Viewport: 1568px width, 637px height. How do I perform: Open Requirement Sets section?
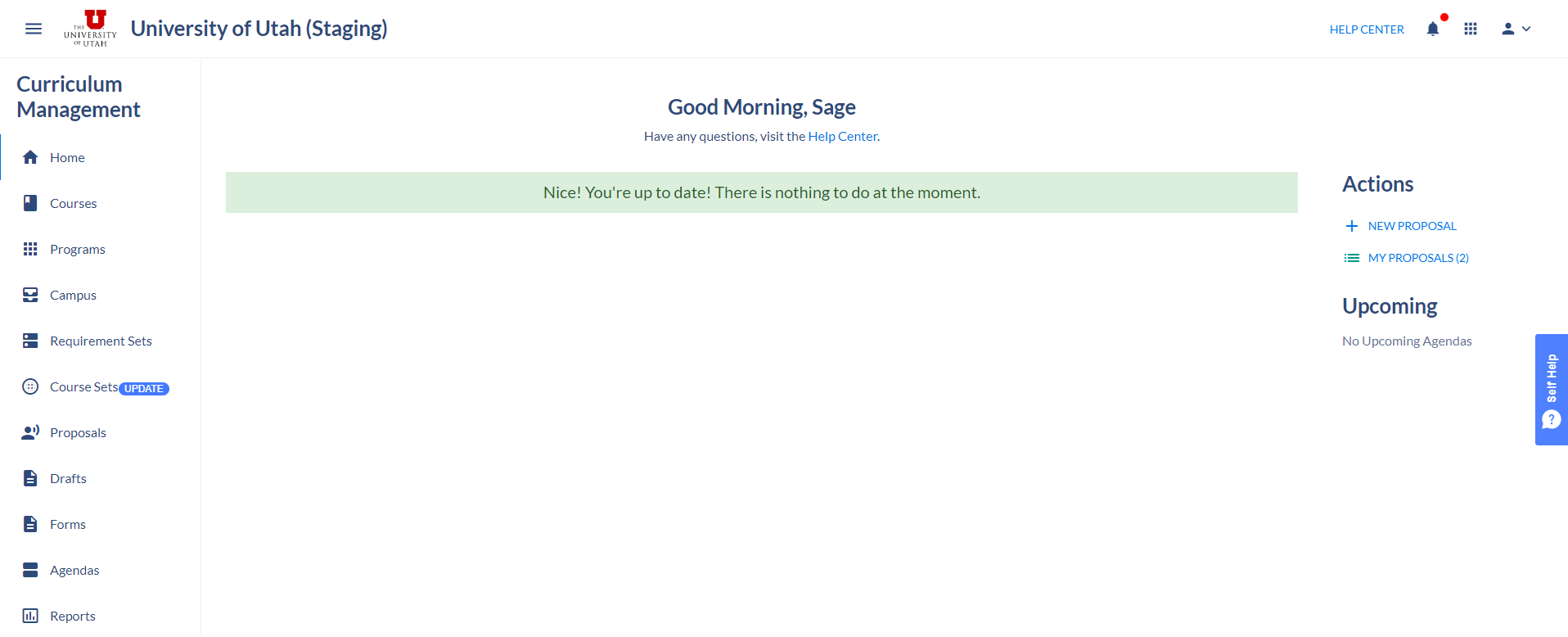[x=100, y=341]
